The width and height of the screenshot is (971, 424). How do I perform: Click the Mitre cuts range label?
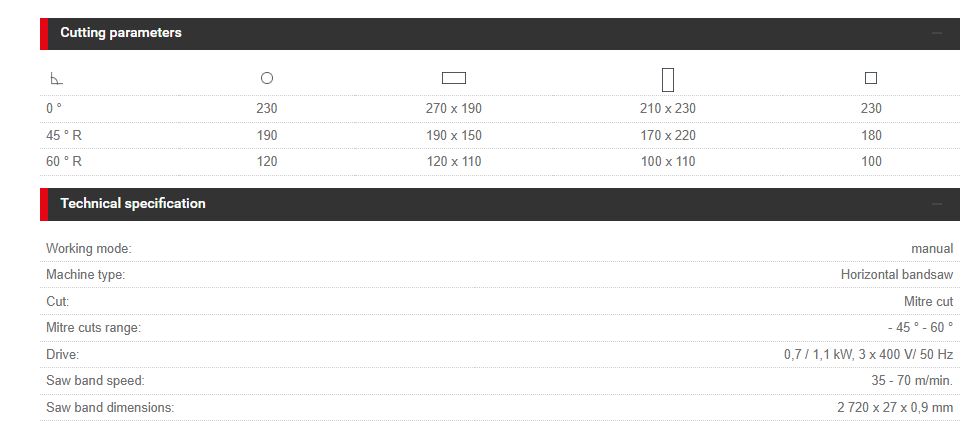pos(93,327)
